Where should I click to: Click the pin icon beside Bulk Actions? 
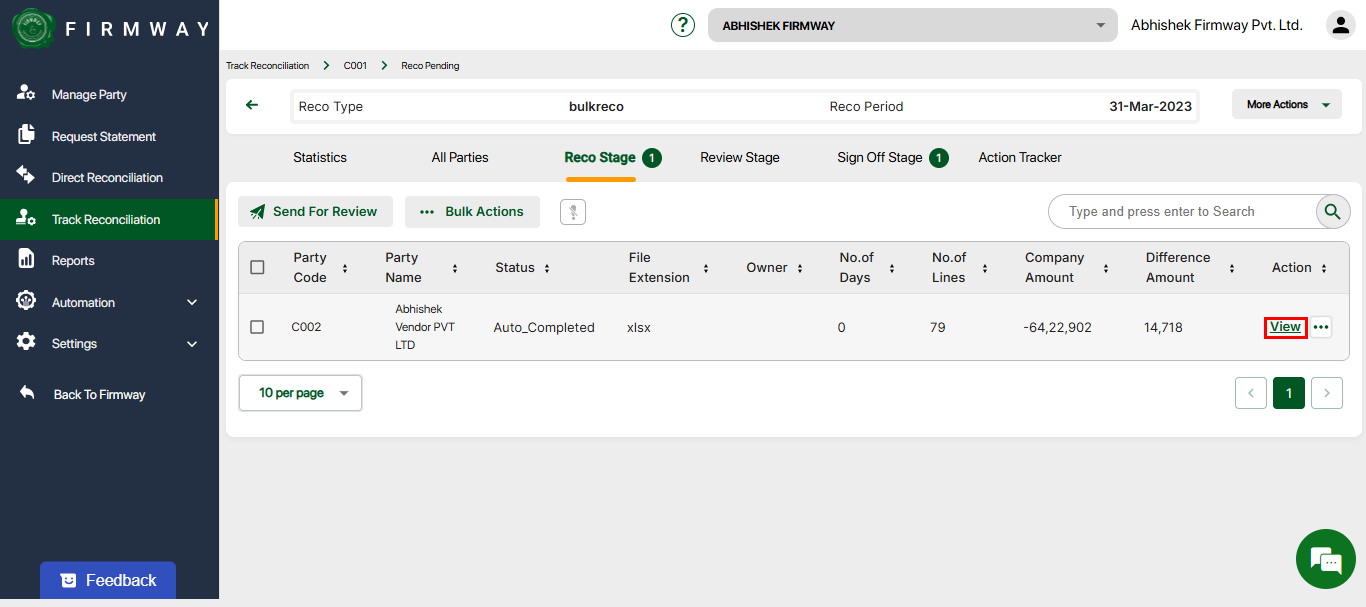click(573, 212)
